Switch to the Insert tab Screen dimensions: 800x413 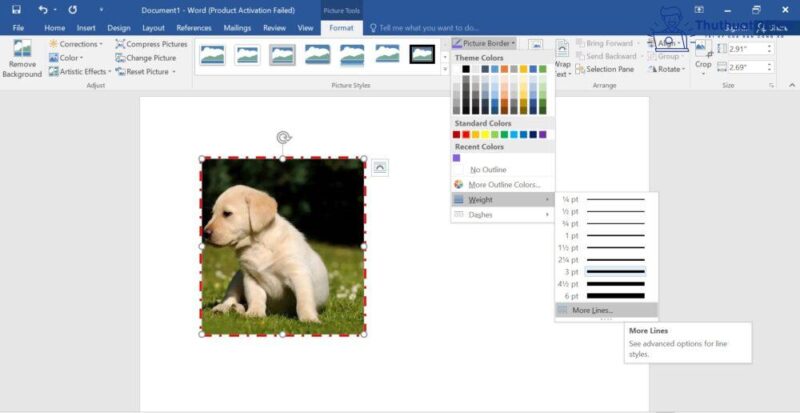coord(86,28)
